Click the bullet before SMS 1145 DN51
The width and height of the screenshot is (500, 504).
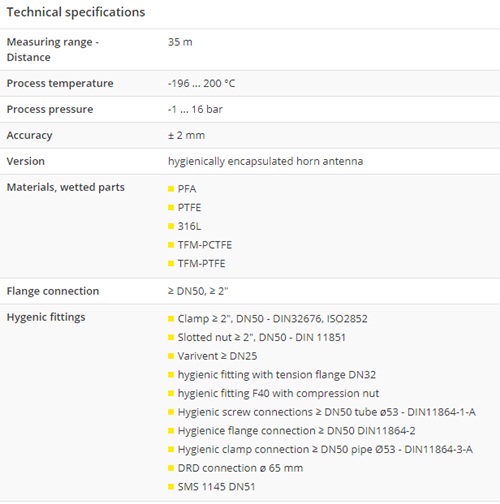point(171,487)
